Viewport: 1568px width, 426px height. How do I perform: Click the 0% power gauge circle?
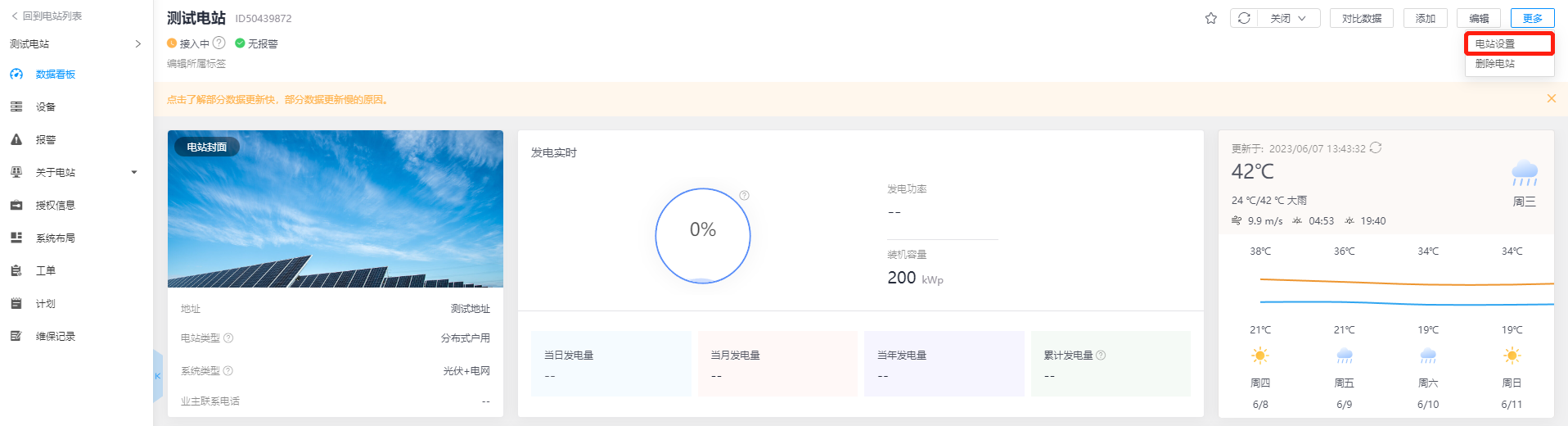pyautogui.click(x=702, y=236)
